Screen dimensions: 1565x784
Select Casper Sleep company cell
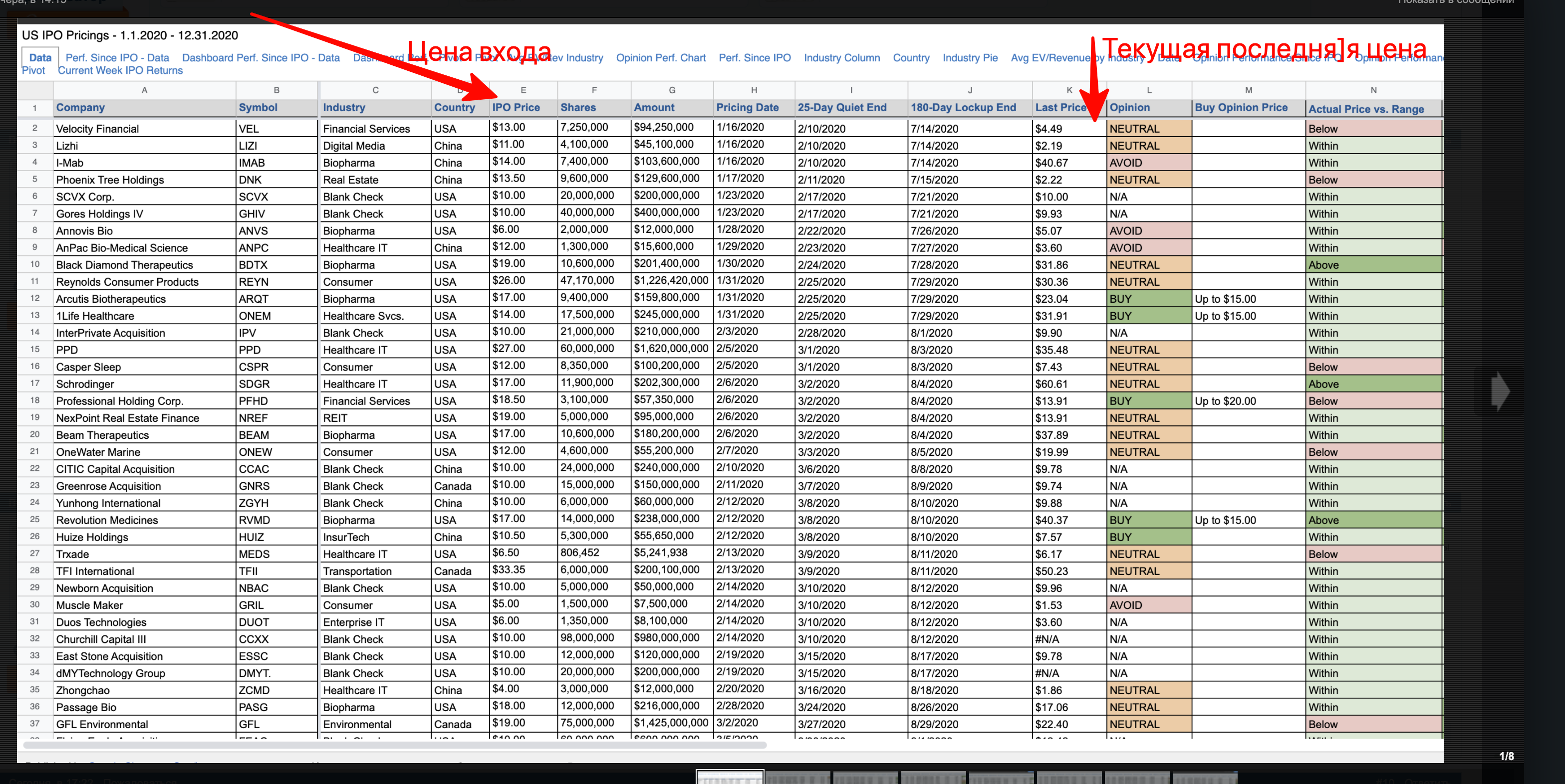[x=145, y=367]
